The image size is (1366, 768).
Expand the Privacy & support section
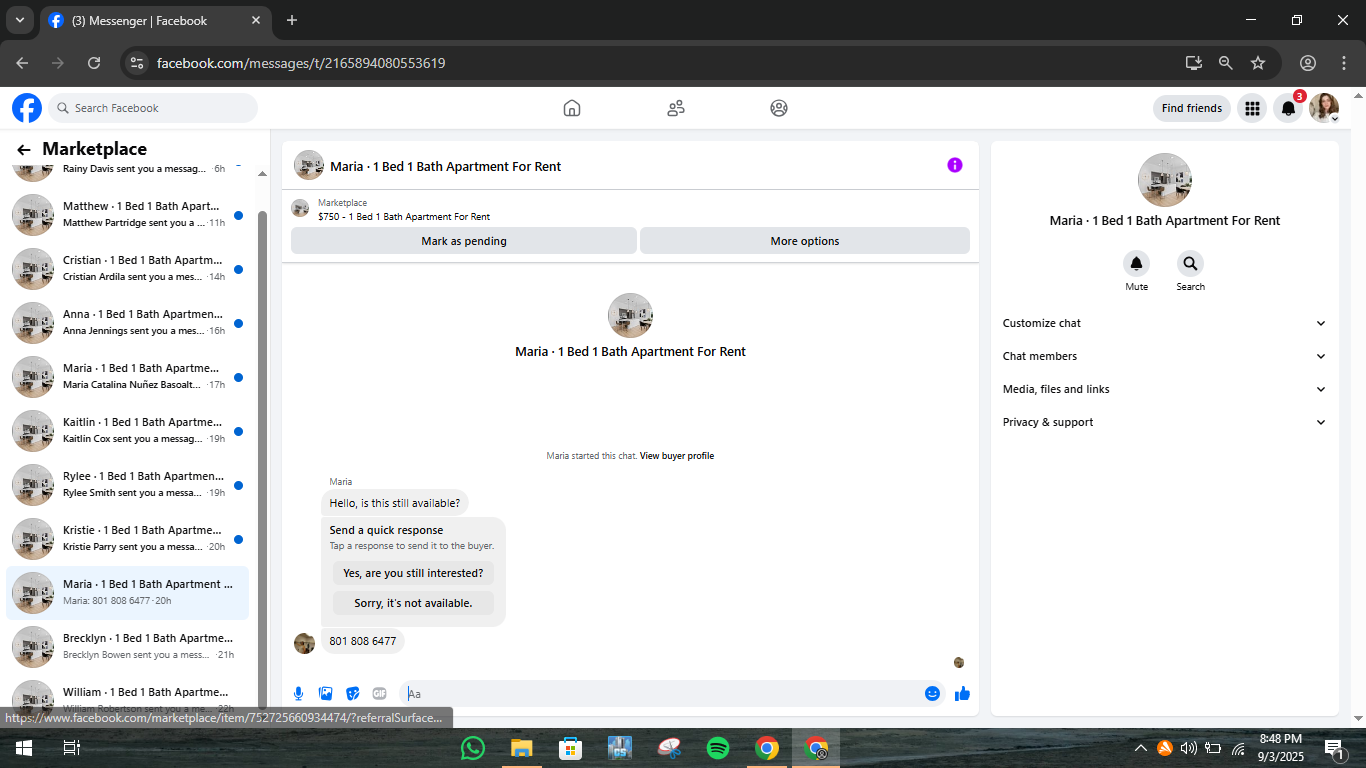[x=1164, y=422]
